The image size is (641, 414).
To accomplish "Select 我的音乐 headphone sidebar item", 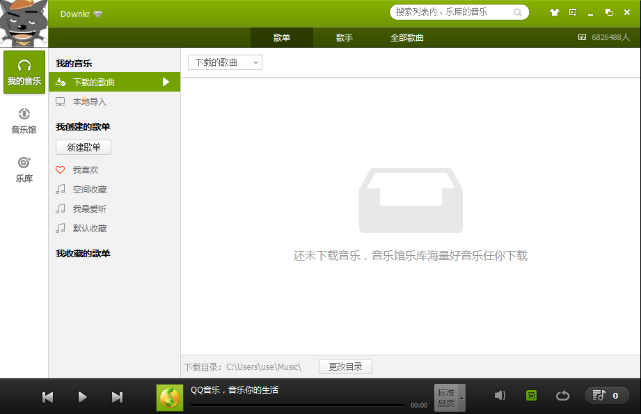I will coord(24,72).
